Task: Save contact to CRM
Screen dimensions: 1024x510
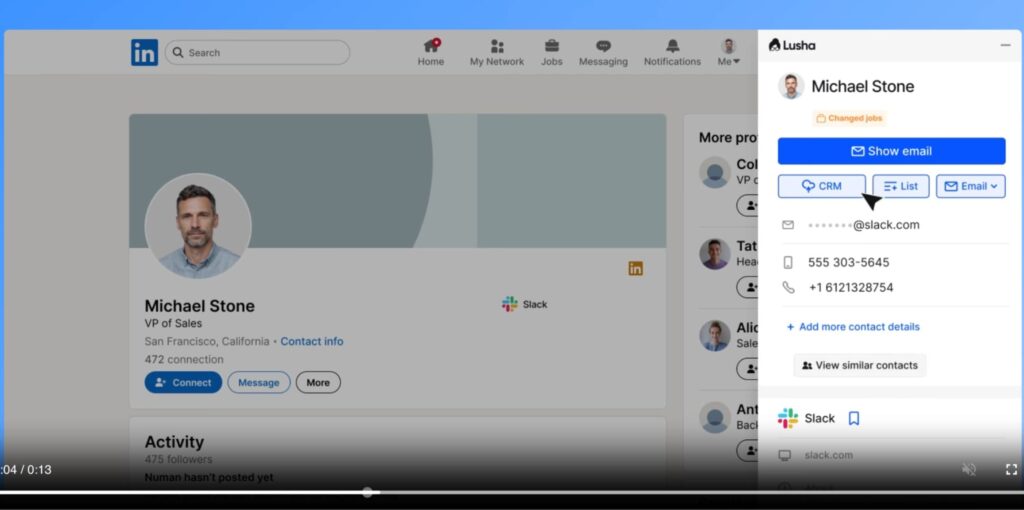Action: (x=821, y=186)
